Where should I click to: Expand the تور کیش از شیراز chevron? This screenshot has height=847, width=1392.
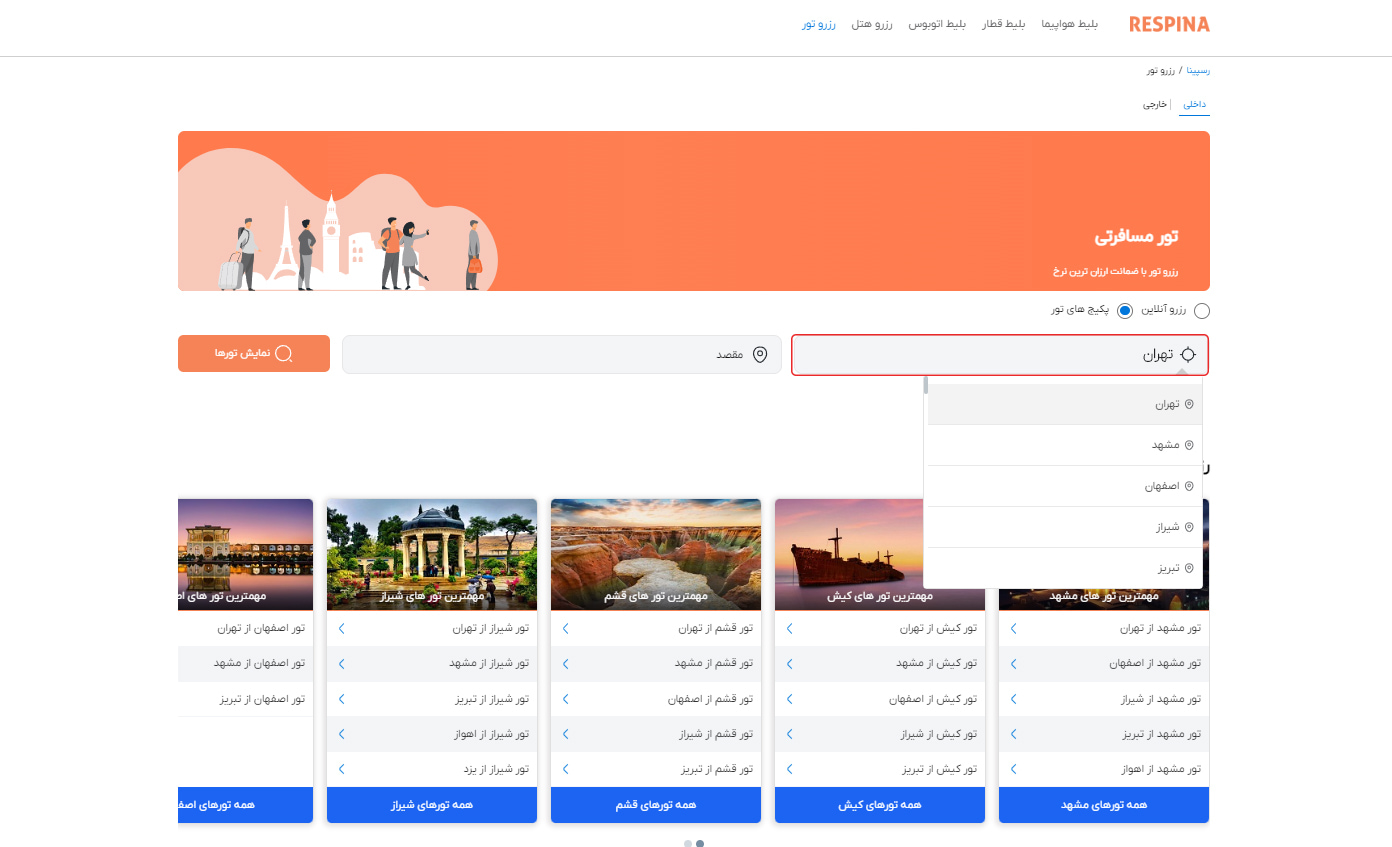coord(788,733)
